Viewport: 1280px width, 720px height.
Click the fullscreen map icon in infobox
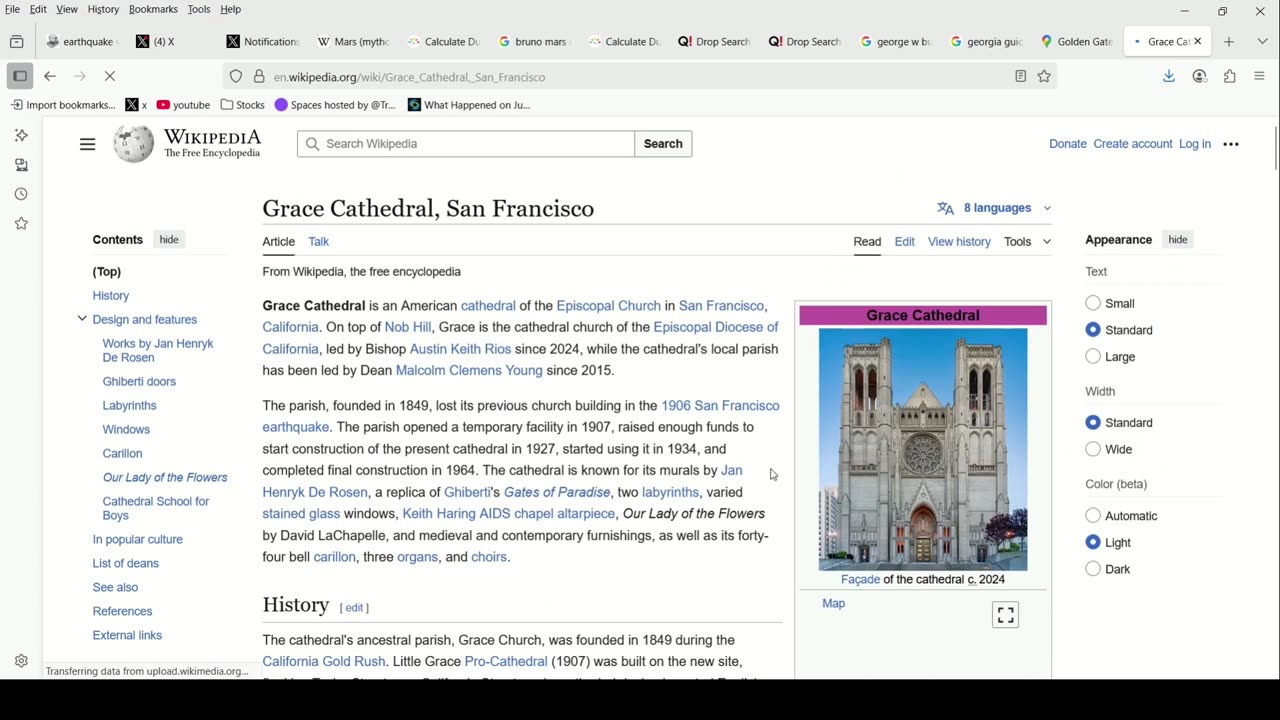tap(1005, 615)
